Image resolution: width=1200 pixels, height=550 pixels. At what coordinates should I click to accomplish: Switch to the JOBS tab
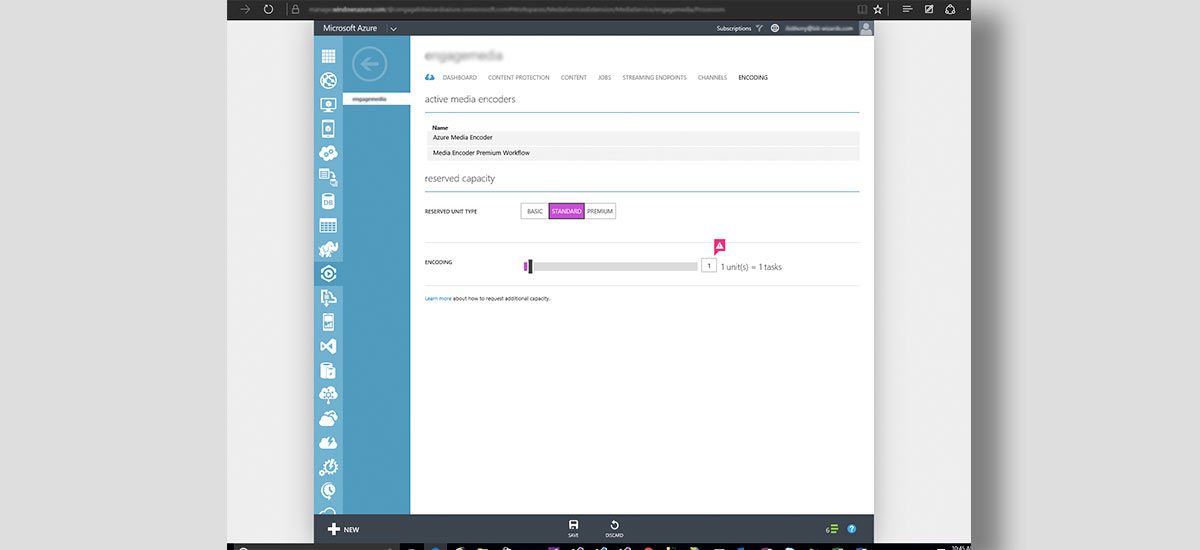pos(605,77)
